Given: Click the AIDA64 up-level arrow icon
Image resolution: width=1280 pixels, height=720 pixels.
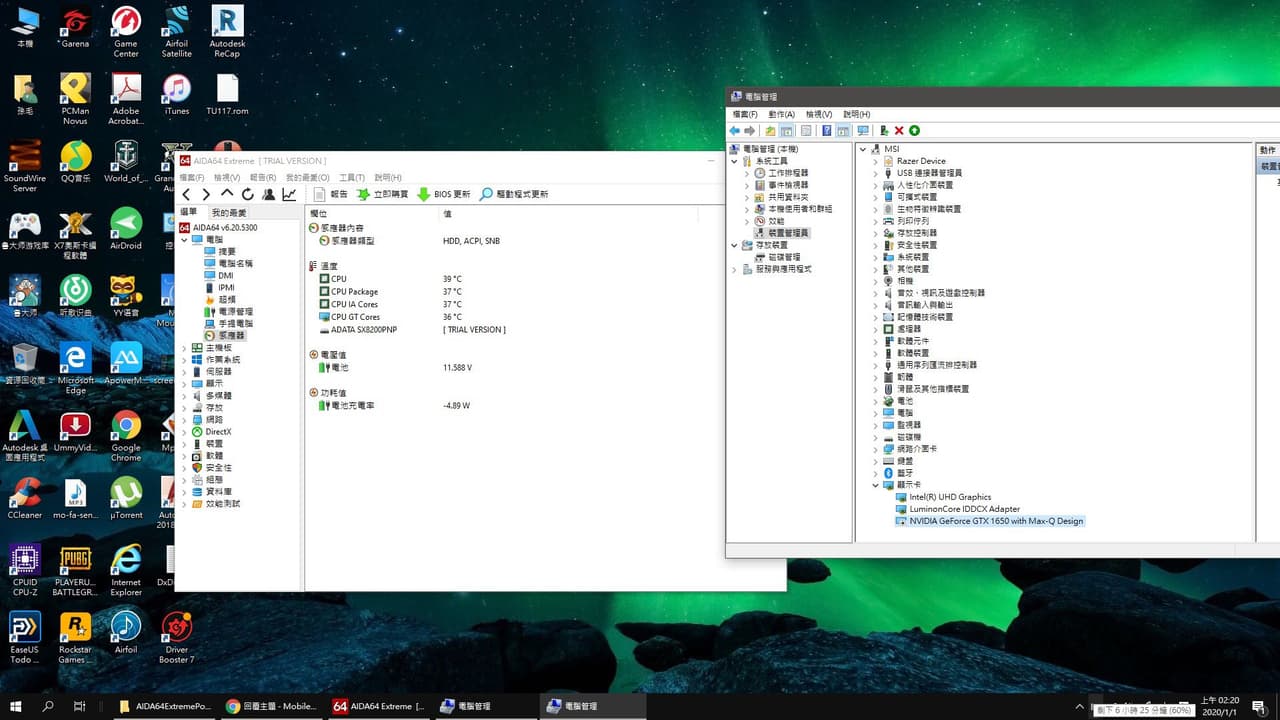Looking at the screenshot, I should coord(227,194).
